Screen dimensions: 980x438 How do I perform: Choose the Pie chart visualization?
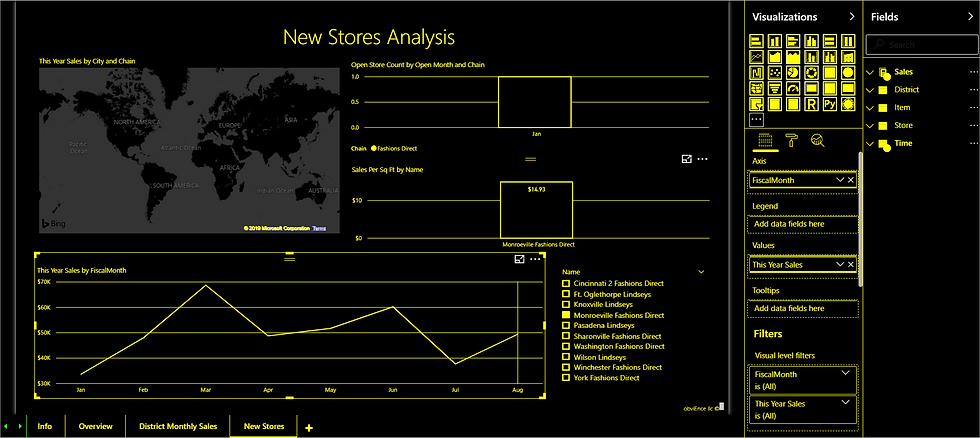(x=793, y=72)
